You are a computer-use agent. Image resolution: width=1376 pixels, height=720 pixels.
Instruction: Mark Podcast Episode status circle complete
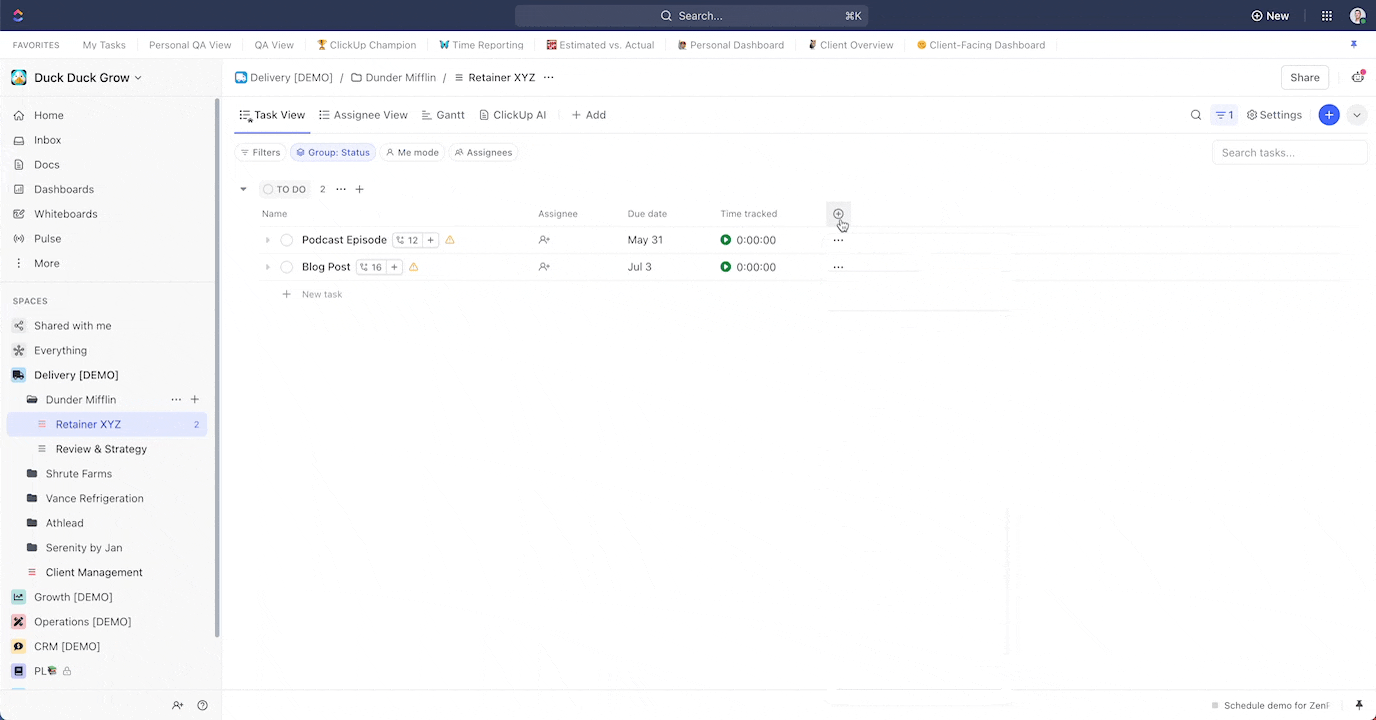click(x=287, y=240)
